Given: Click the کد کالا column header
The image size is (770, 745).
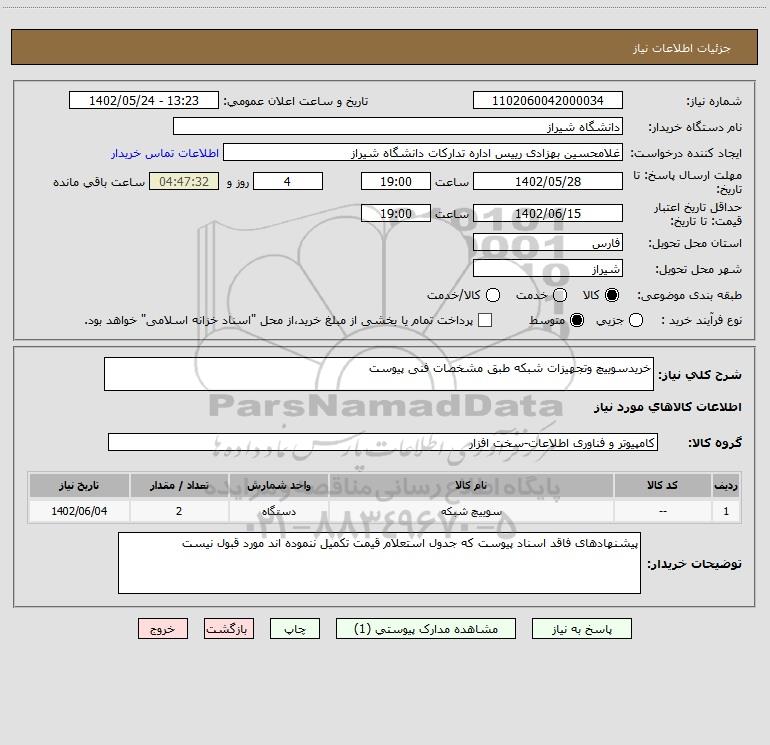Looking at the screenshot, I should [x=662, y=485].
